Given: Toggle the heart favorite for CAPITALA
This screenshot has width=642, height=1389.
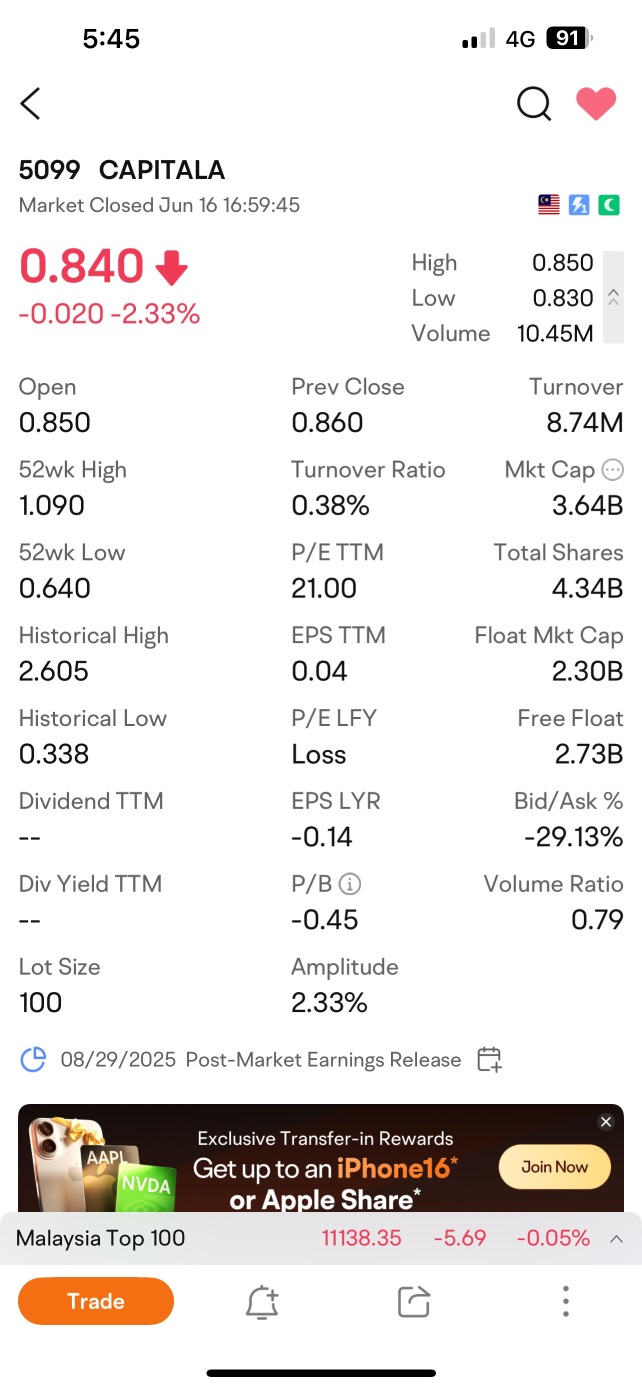Looking at the screenshot, I should coord(596,103).
